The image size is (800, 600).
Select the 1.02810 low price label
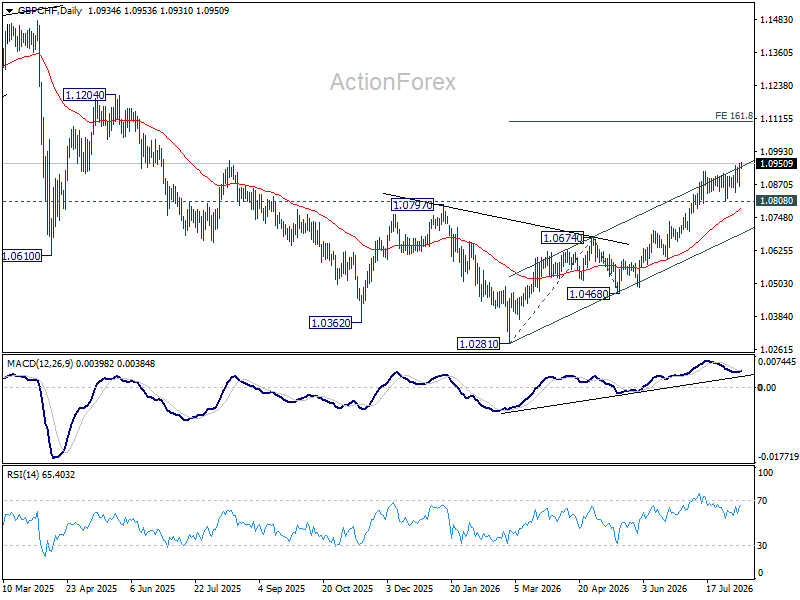pyautogui.click(x=479, y=344)
